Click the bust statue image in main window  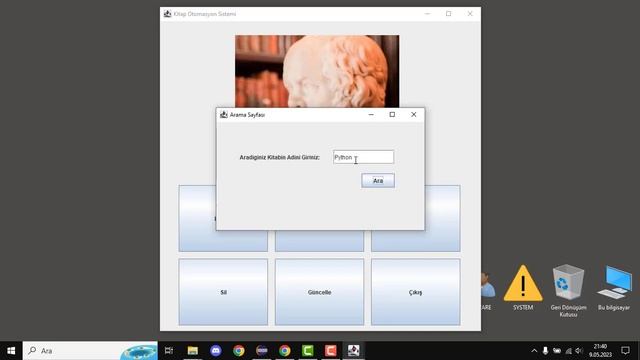(317, 71)
